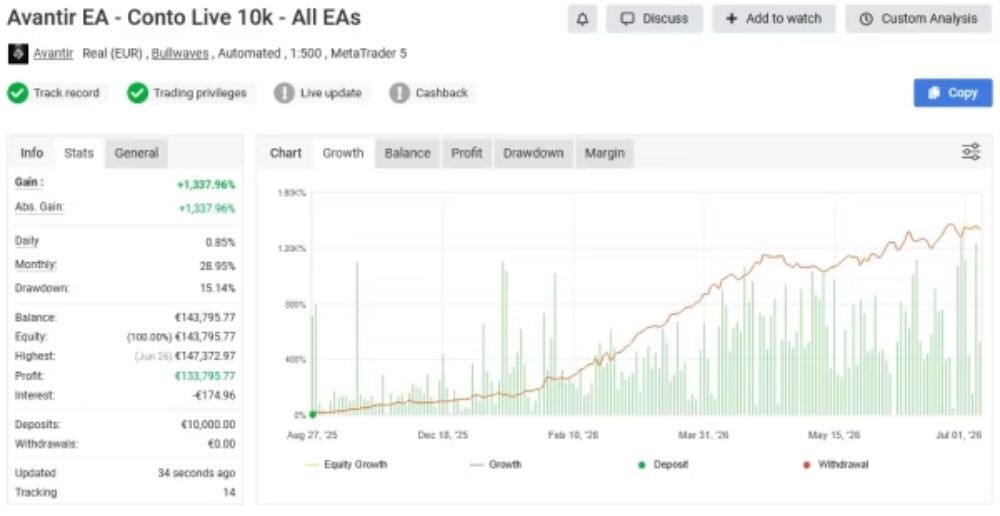Open the chart settings sliders icon
The height and width of the screenshot is (516, 1000).
(x=971, y=152)
